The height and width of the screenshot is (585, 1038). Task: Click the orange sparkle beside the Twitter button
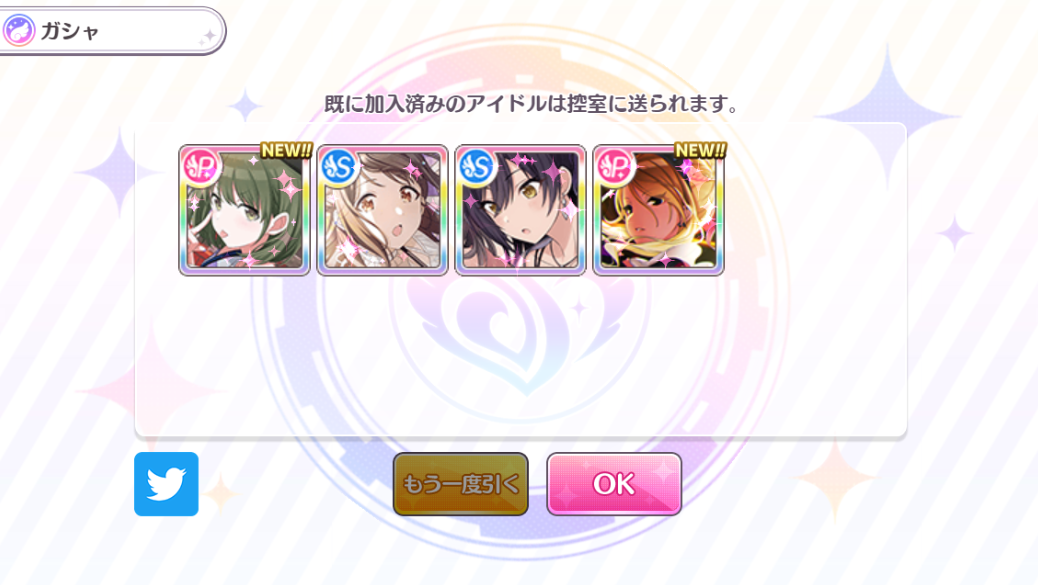220,492
